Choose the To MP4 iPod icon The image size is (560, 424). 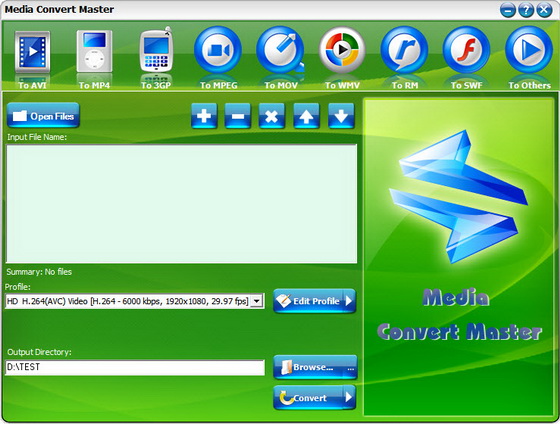[x=94, y=52]
